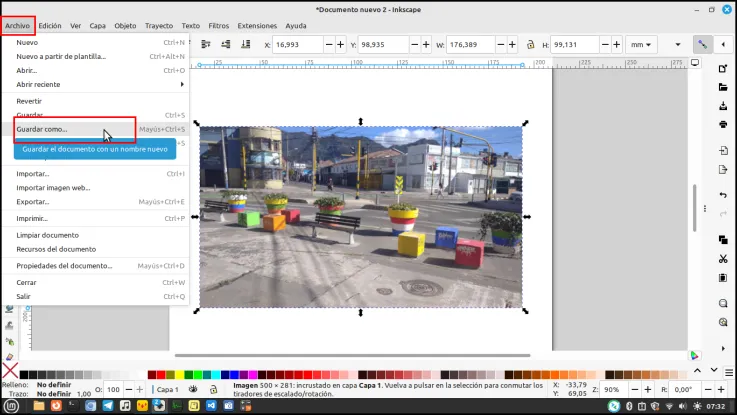Launch Telegram from the taskbar
Viewport: 737px width, 415px height.
(108, 406)
